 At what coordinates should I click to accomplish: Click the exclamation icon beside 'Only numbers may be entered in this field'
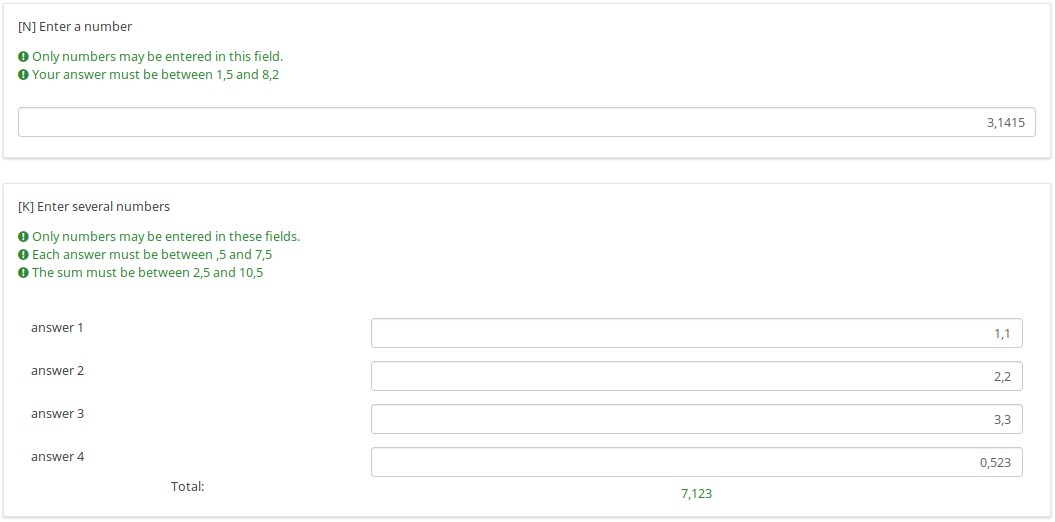click(23, 57)
